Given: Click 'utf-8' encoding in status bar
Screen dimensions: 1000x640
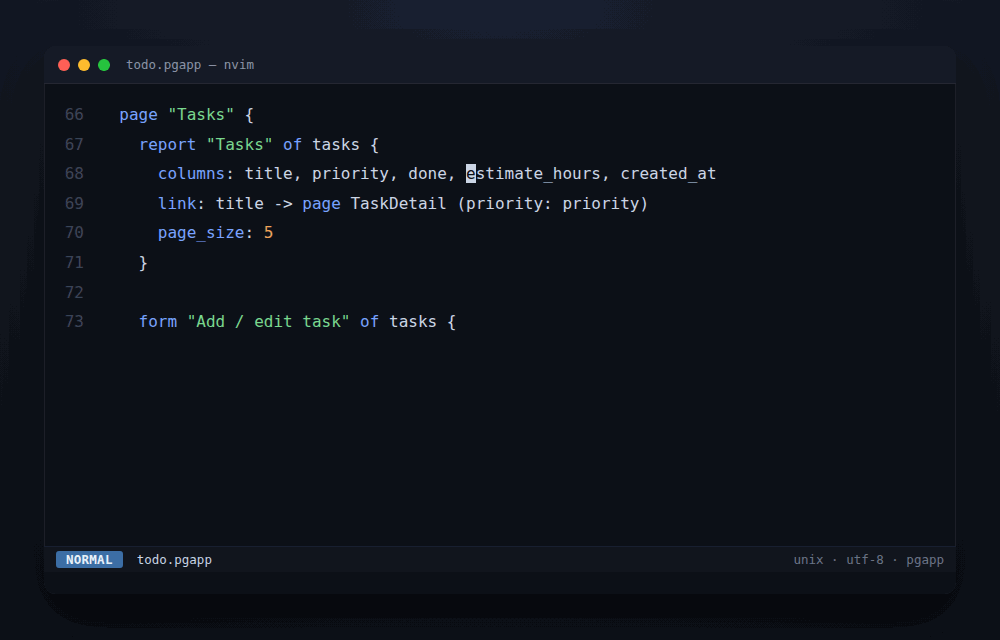Looking at the screenshot, I should pos(865,560).
